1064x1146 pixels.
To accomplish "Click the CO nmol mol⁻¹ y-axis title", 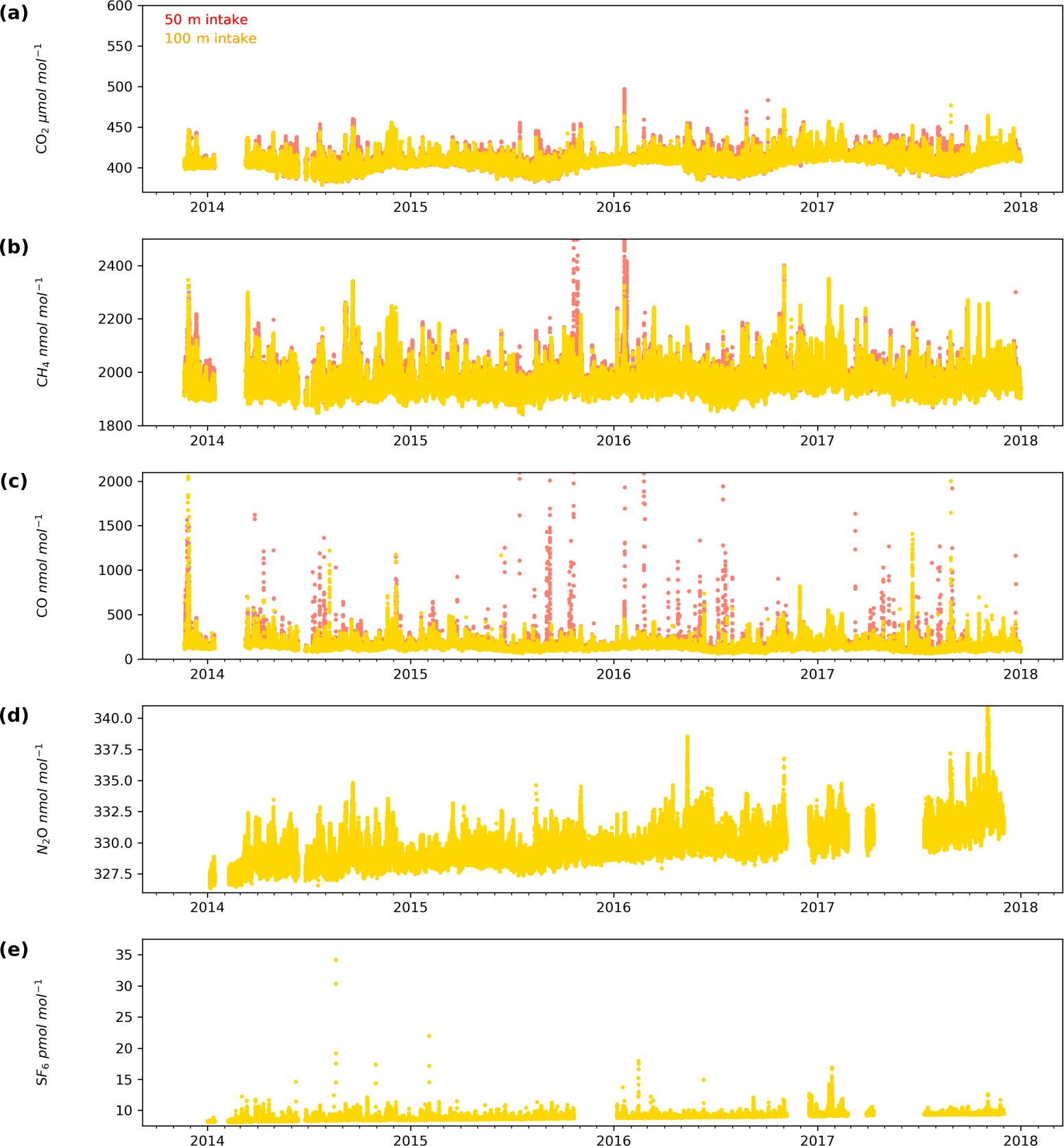I will tap(43, 566).
